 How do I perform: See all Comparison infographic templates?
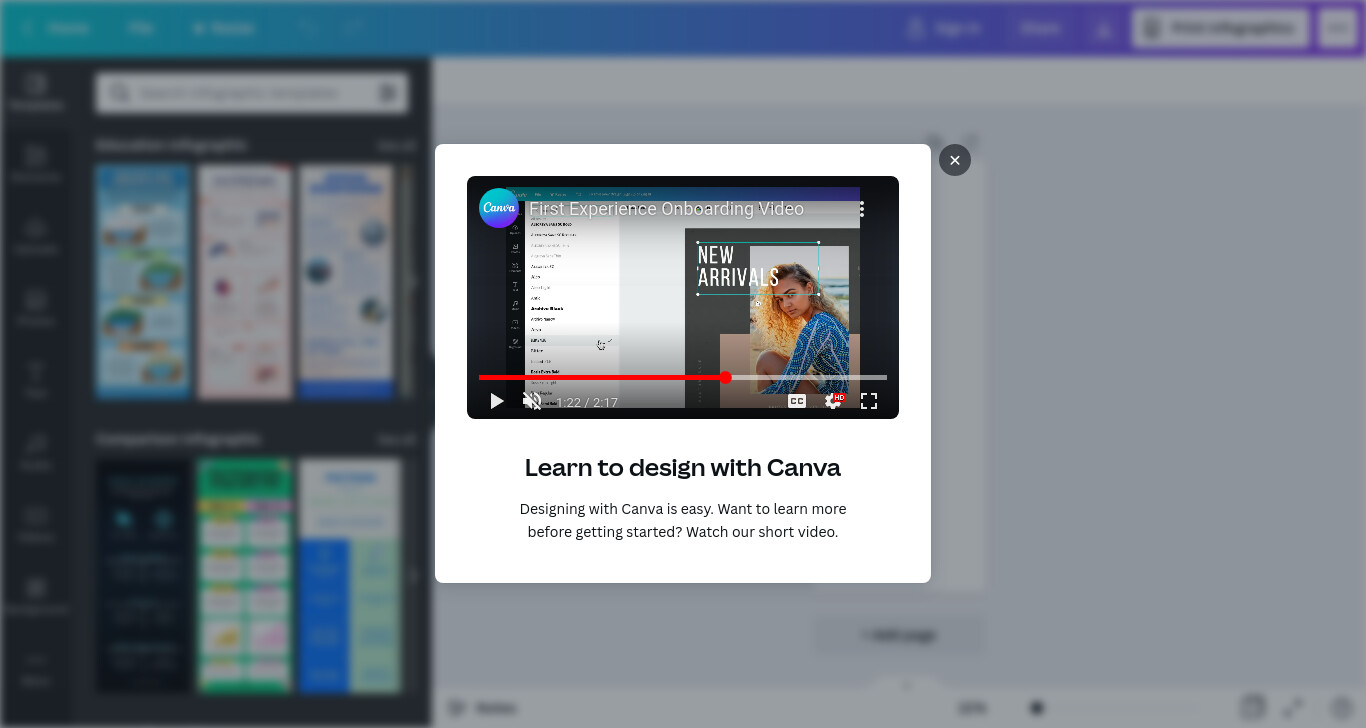click(397, 439)
